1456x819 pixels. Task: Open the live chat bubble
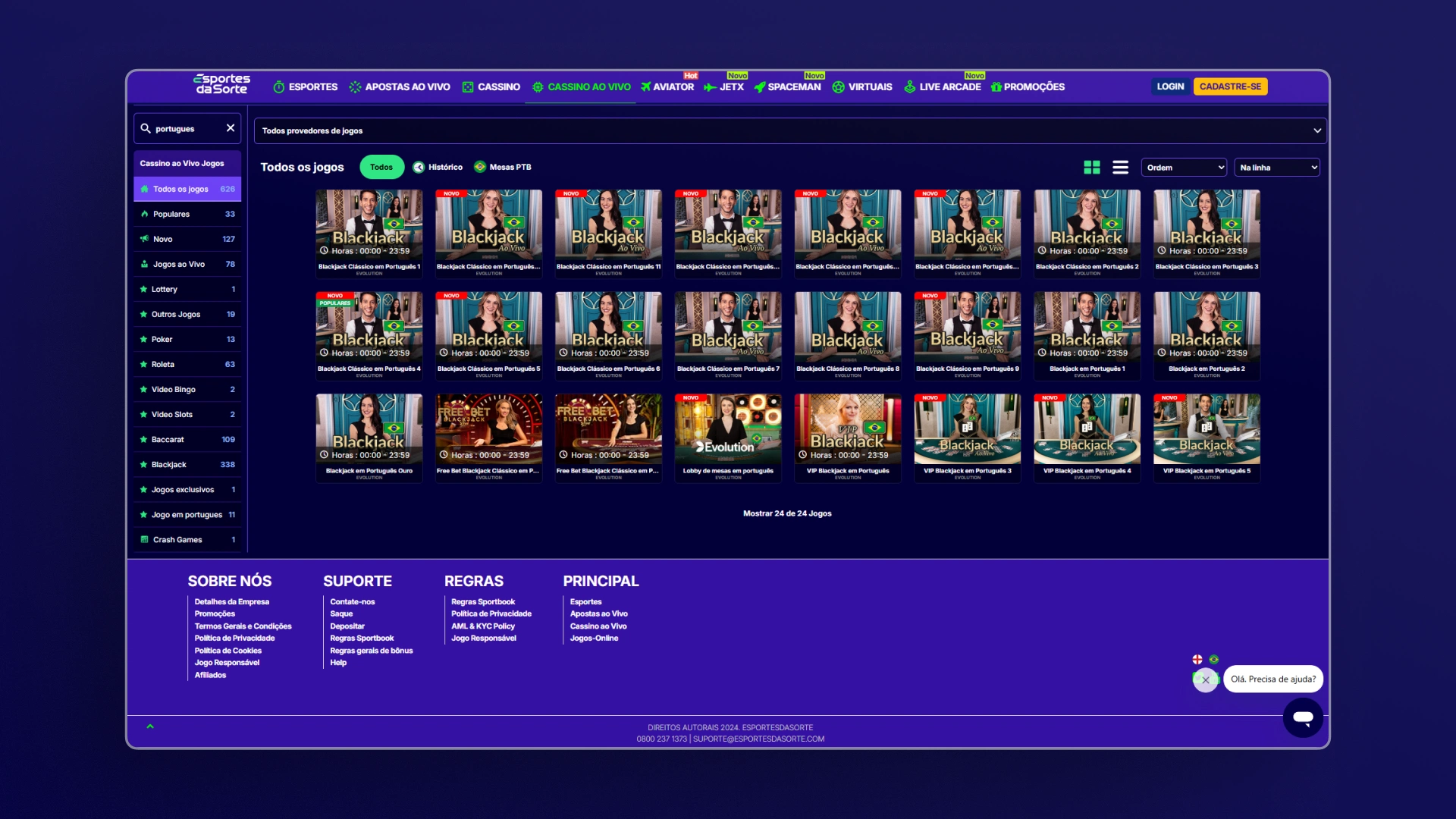1303,717
